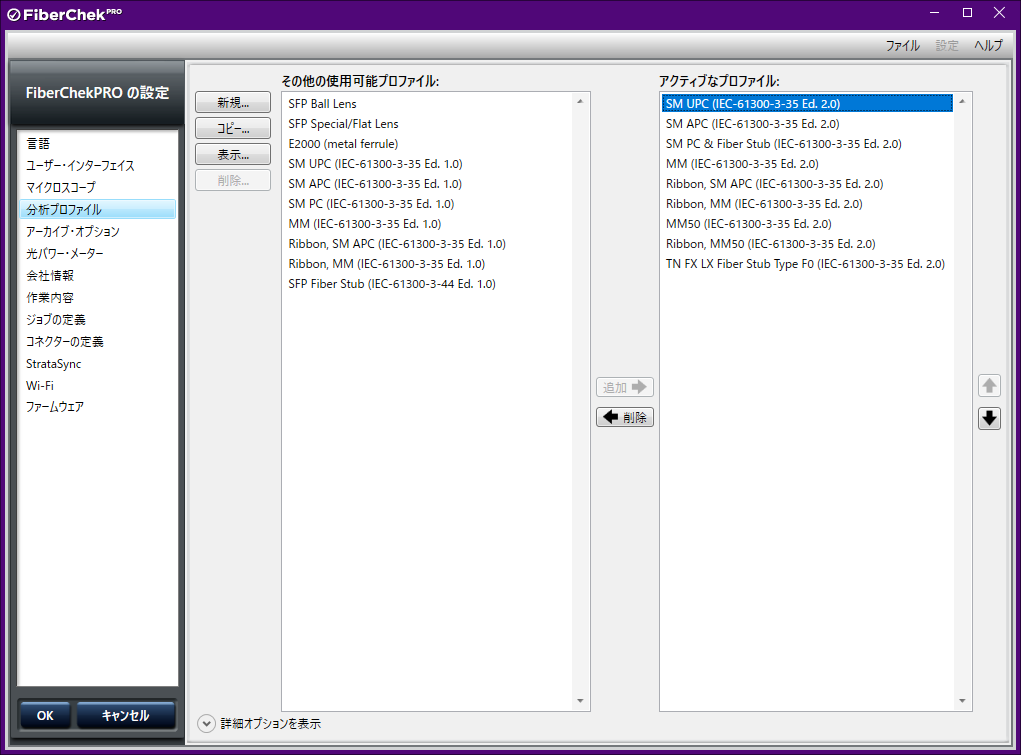Select Ribbon, SM APC Ed. 1.0 profile
This screenshot has width=1021, height=755.
pyautogui.click(x=428, y=244)
